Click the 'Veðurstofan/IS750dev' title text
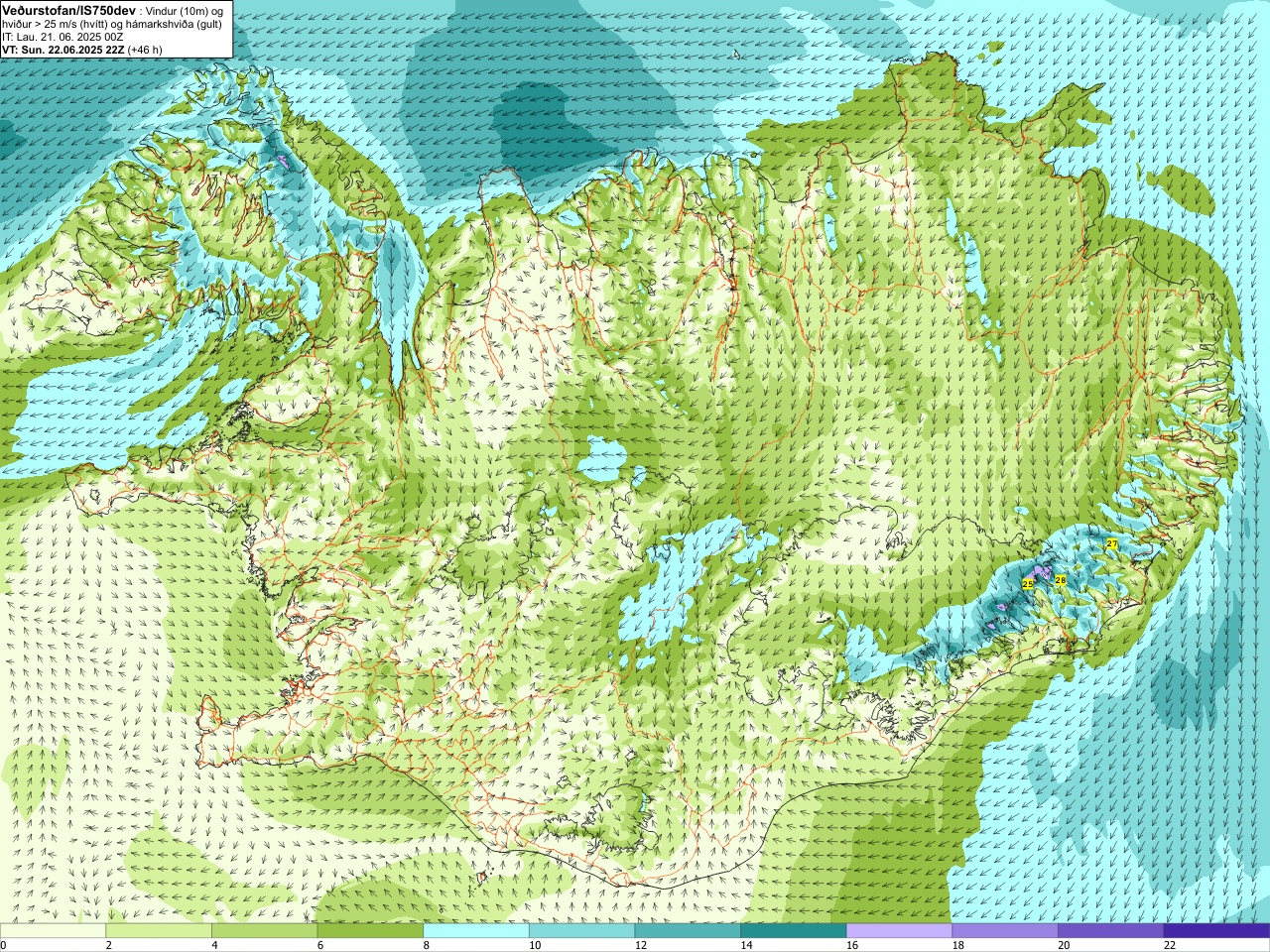The image size is (1270, 952). [x=69, y=10]
